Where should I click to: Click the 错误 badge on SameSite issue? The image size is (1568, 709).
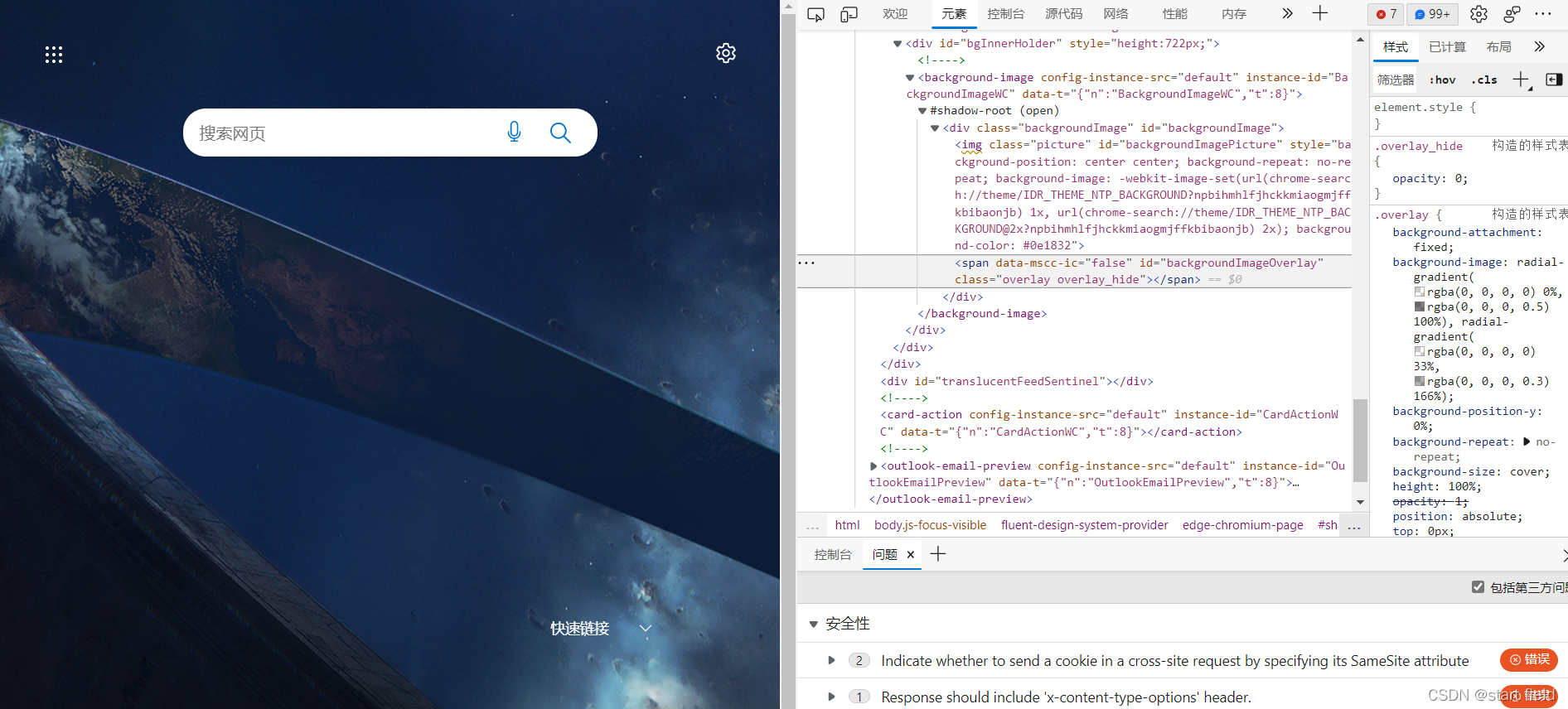point(1529,660)
